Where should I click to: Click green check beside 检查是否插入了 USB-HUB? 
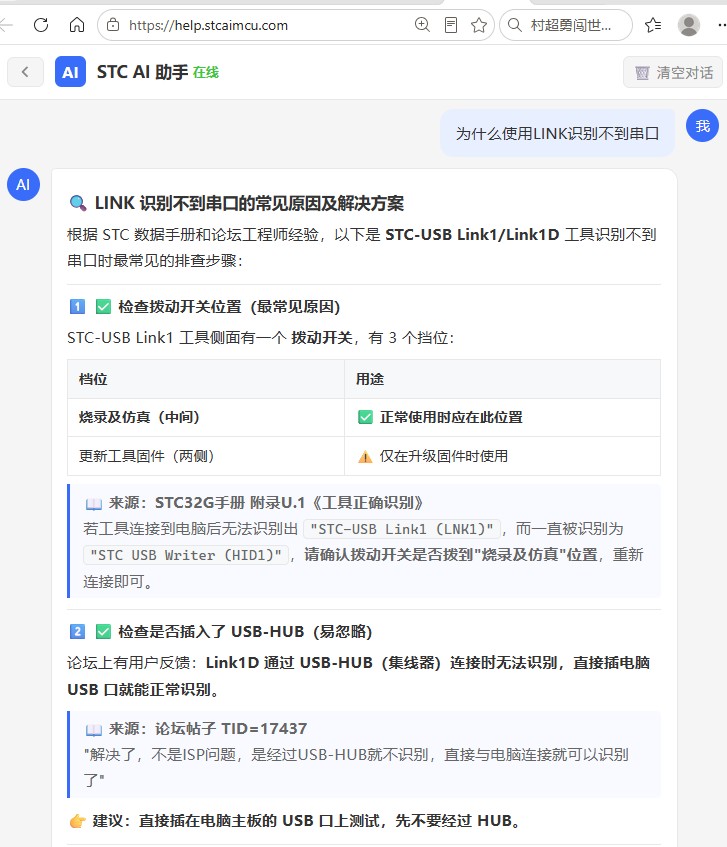click(103, 631)
